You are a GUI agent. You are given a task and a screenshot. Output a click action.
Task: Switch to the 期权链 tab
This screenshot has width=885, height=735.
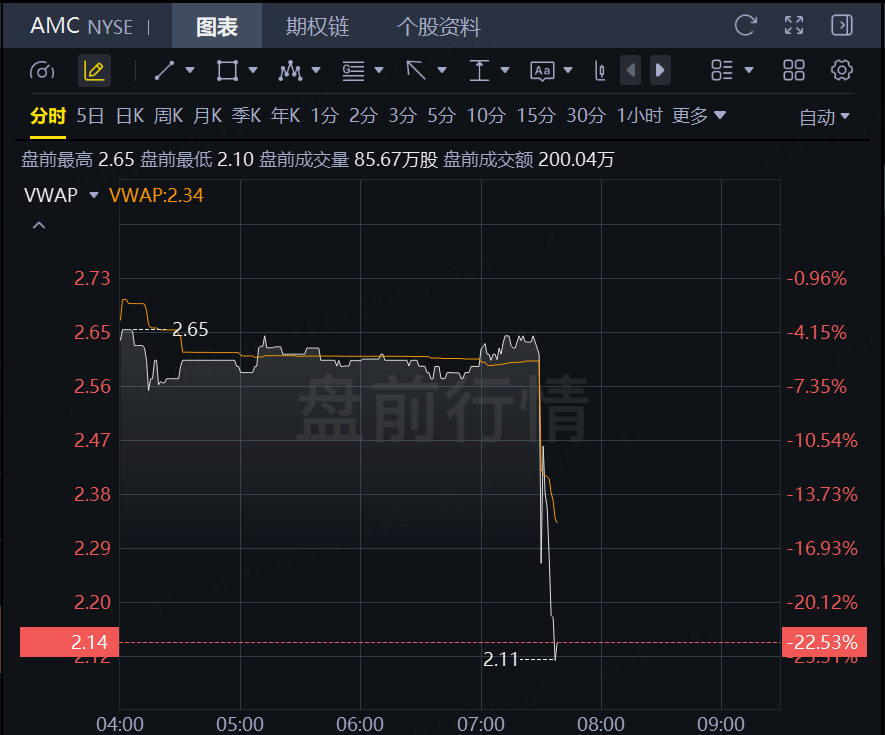tap(317, 27)
